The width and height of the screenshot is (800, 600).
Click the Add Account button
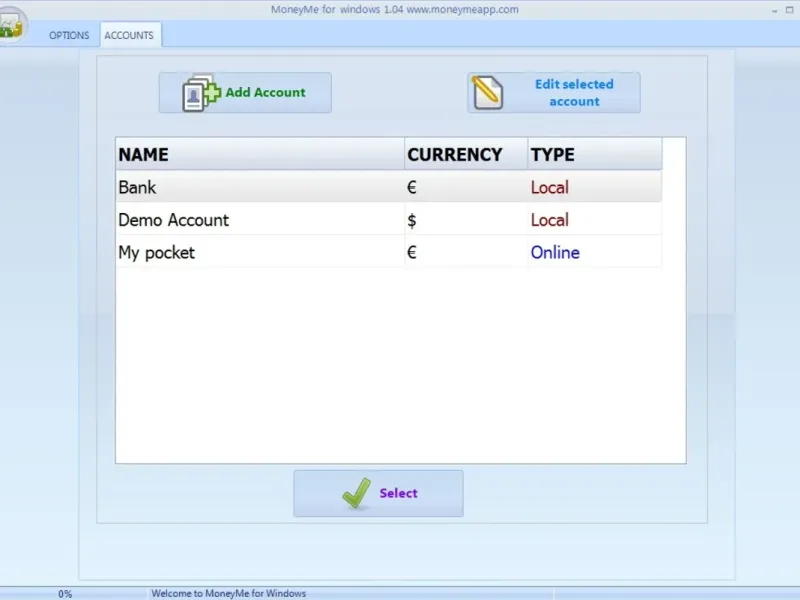click(x=245, y=92)
